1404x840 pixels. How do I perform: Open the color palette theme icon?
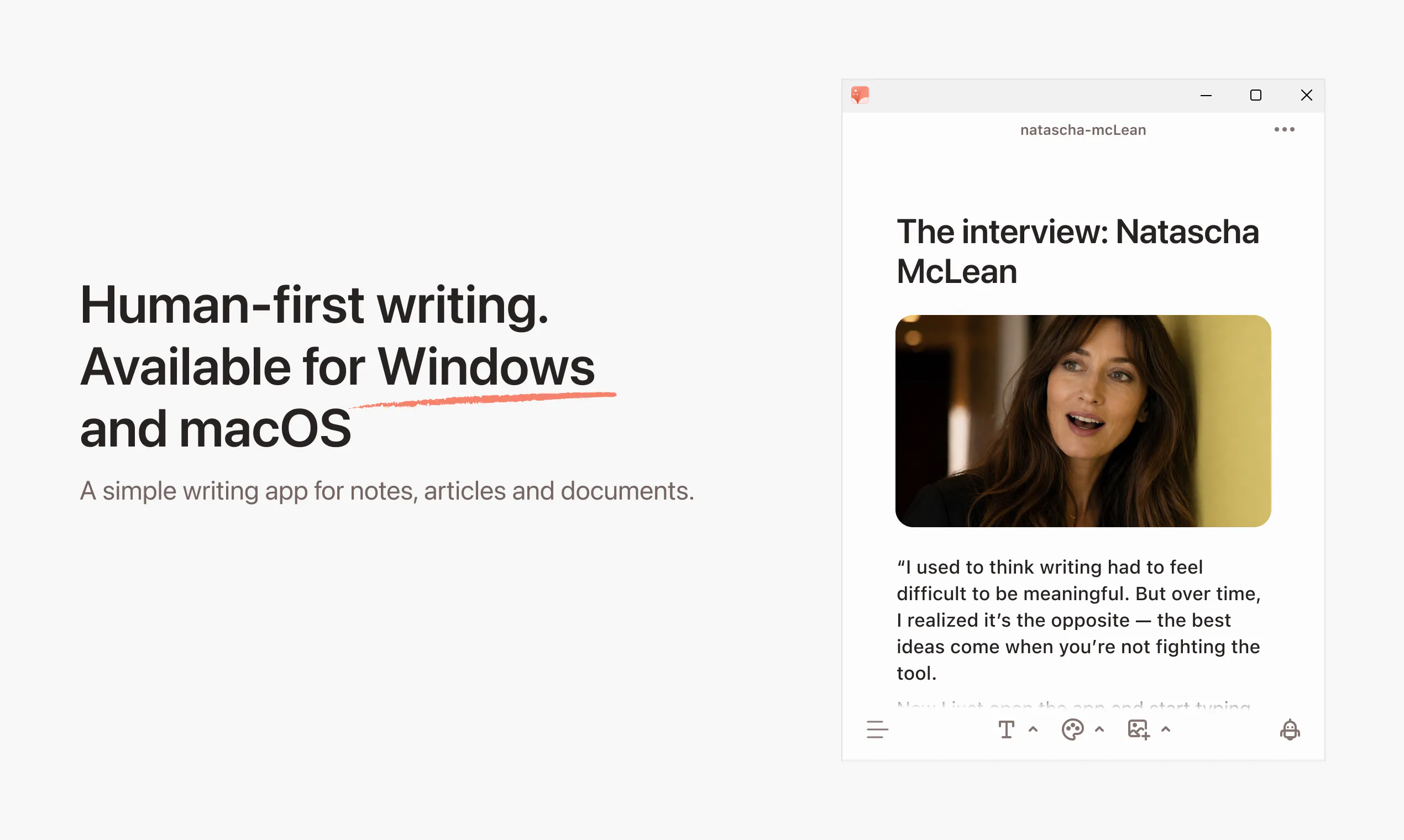[1072, 729]
